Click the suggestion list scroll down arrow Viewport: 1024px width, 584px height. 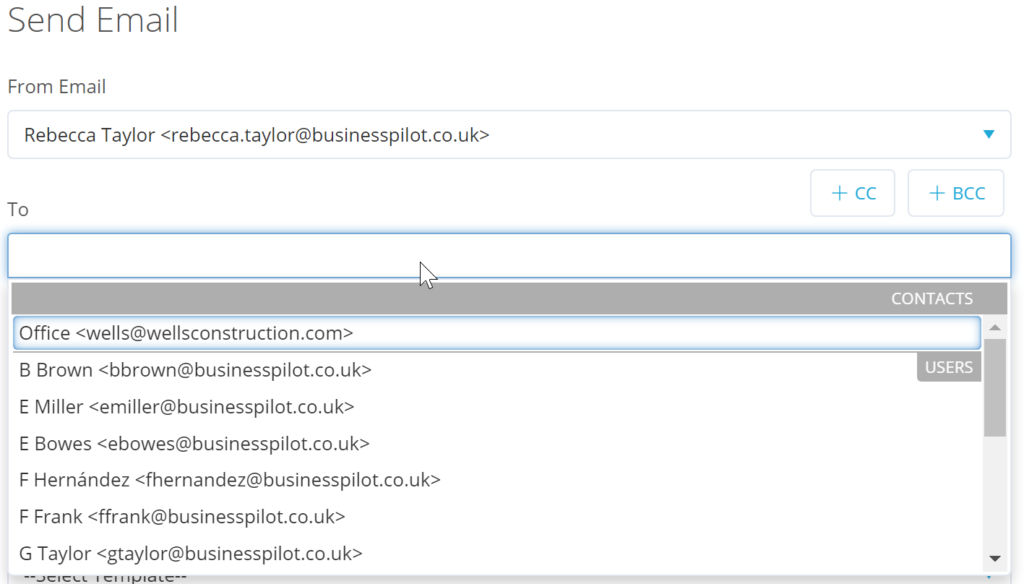pos(994,558)
